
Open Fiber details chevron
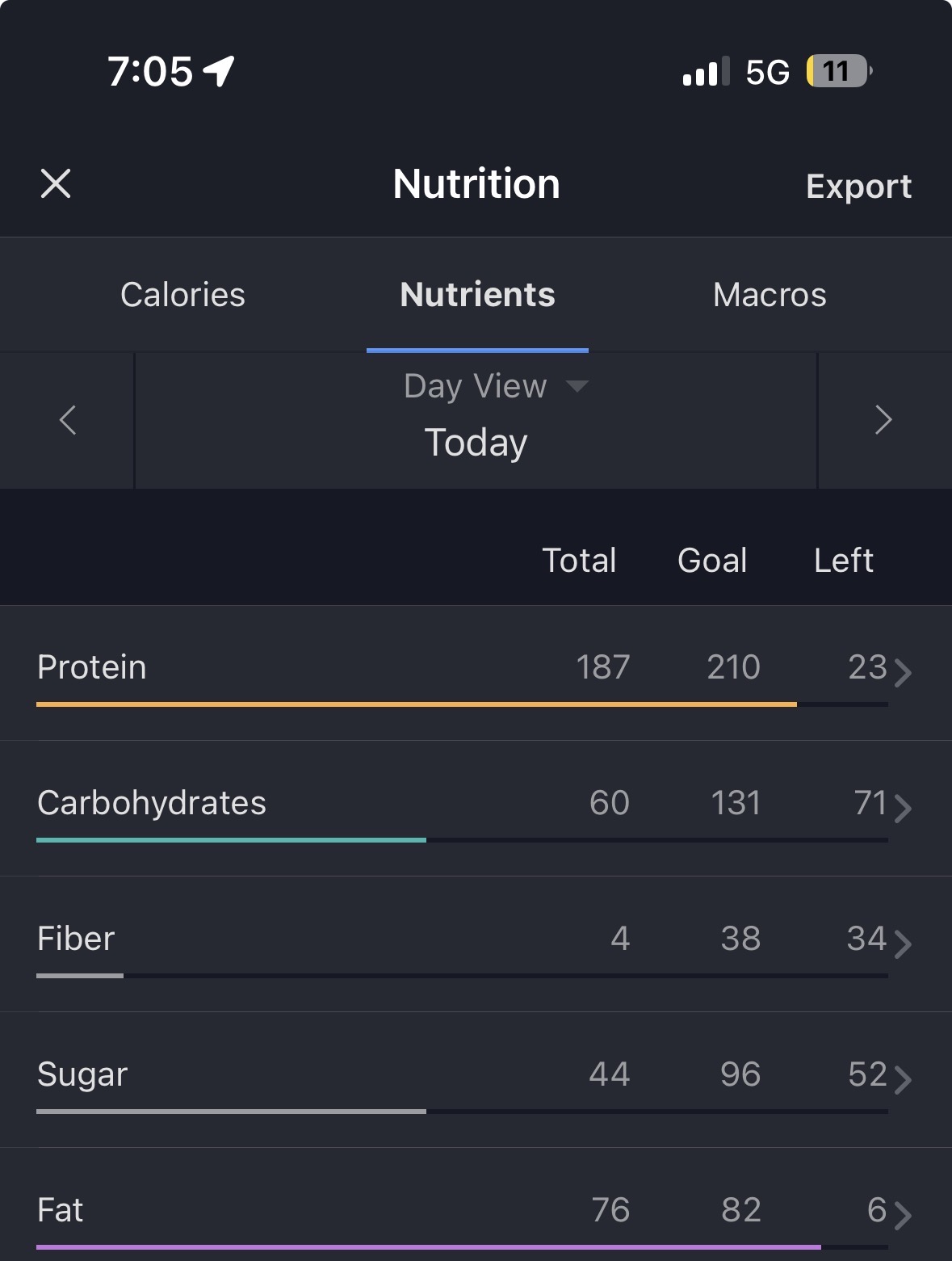pyautogui.click(x=904, y=944)
